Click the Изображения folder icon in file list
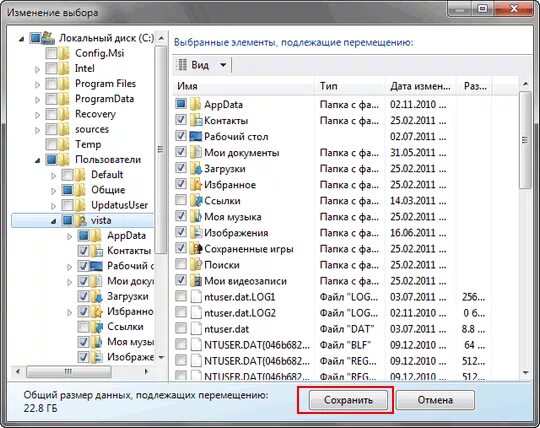This screenshot has width=540, height=428. click(x=195, y=232)
